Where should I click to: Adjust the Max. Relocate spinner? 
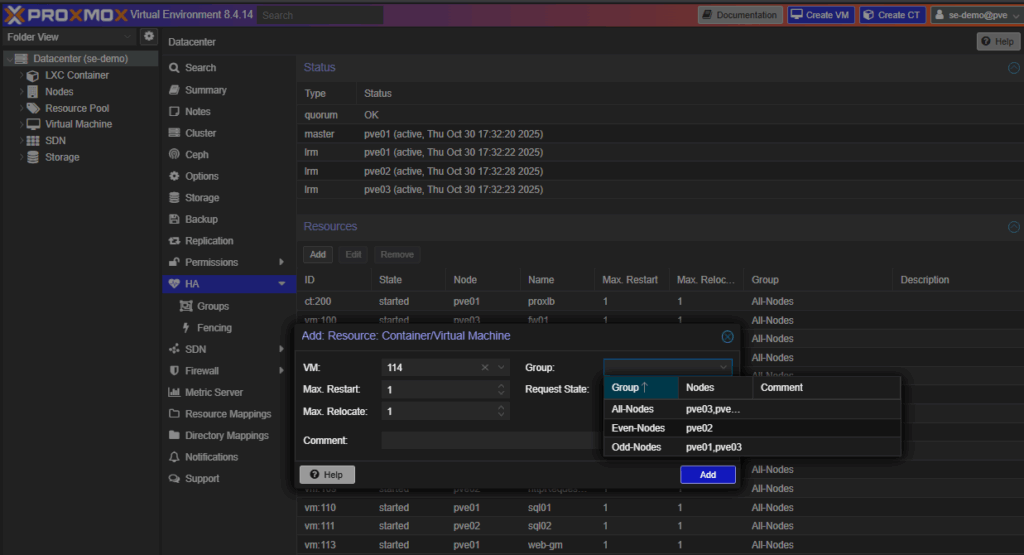pyautogui.click(x=501, y=411)
